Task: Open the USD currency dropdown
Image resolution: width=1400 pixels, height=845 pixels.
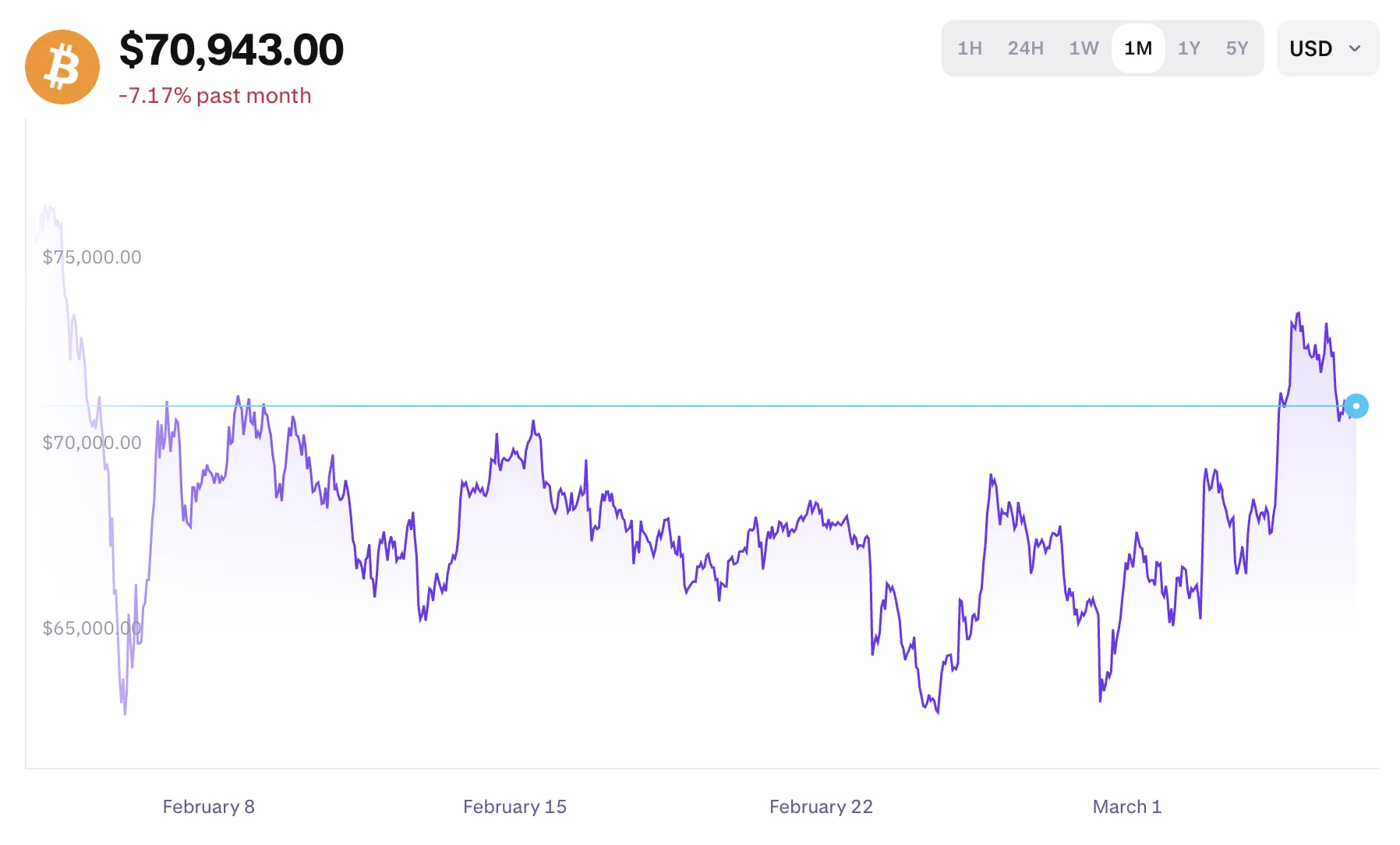Action: (1327, 48)
